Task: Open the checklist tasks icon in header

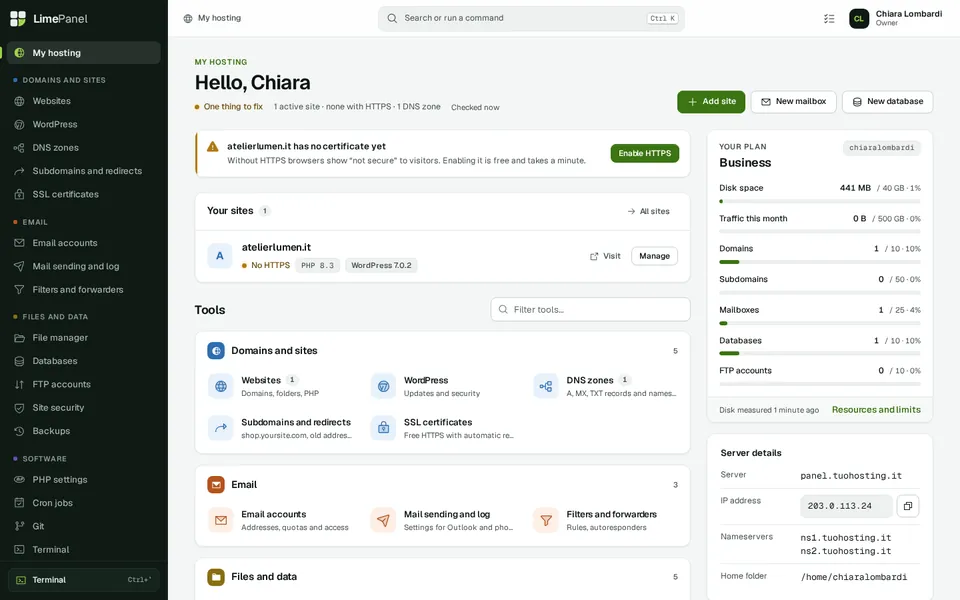Action: pyautogui.click(x=829, y=19)
